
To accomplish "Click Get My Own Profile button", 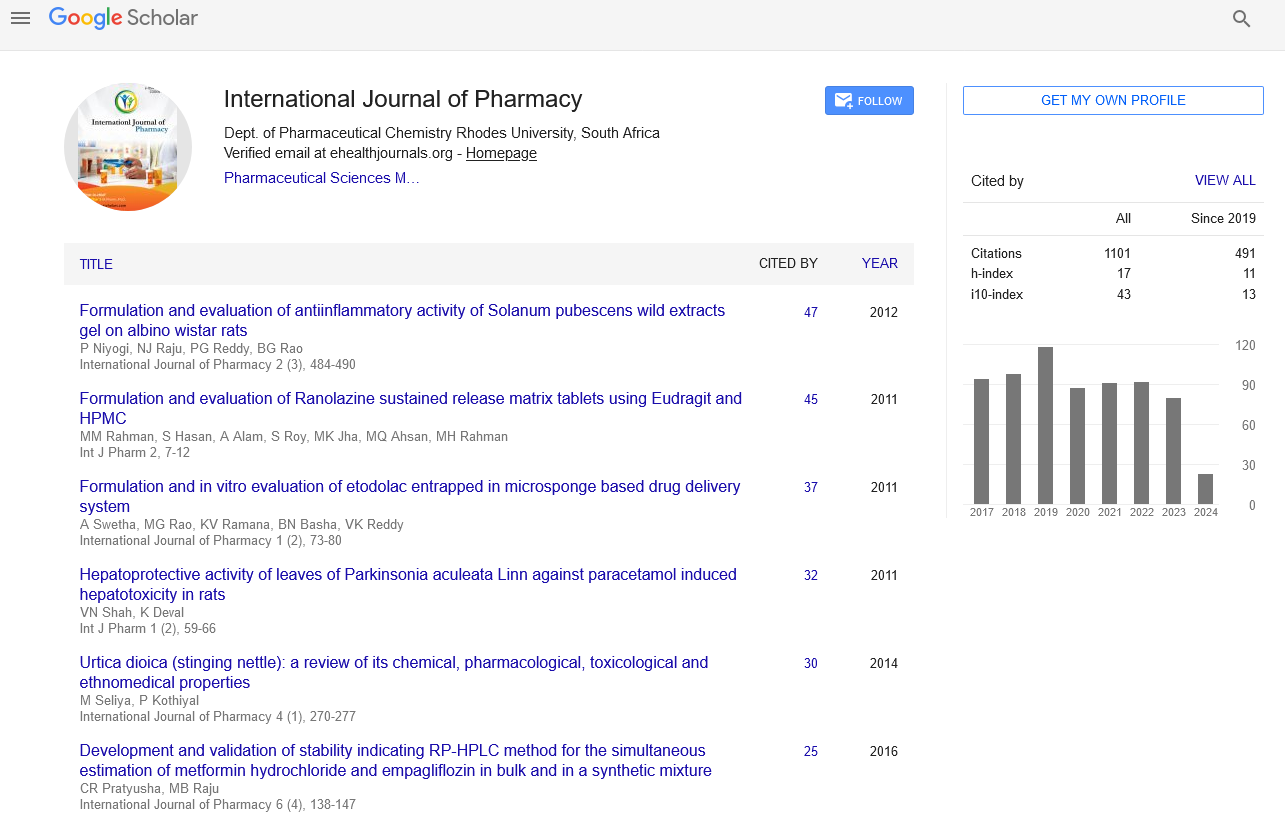I will point(1113,101).
